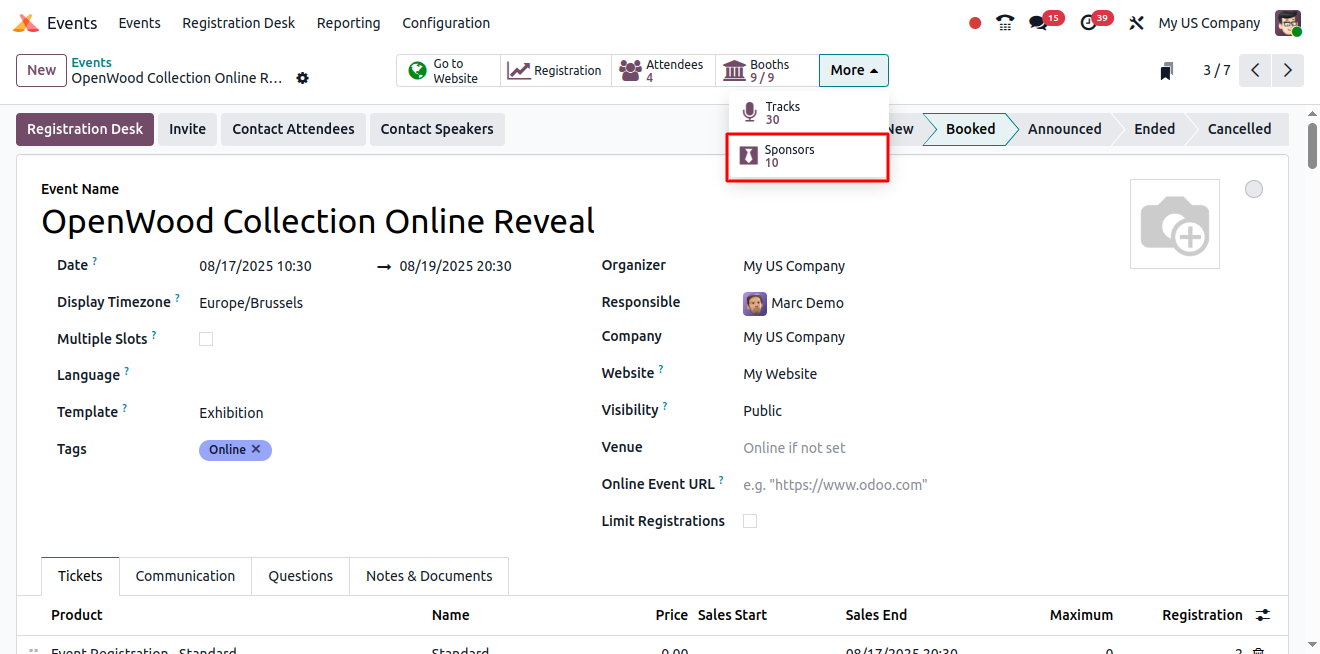Enable the Multiple Slots checkbox
Image resolution: width=1320 pixels, height=654 pixels.
click(206, 339)
